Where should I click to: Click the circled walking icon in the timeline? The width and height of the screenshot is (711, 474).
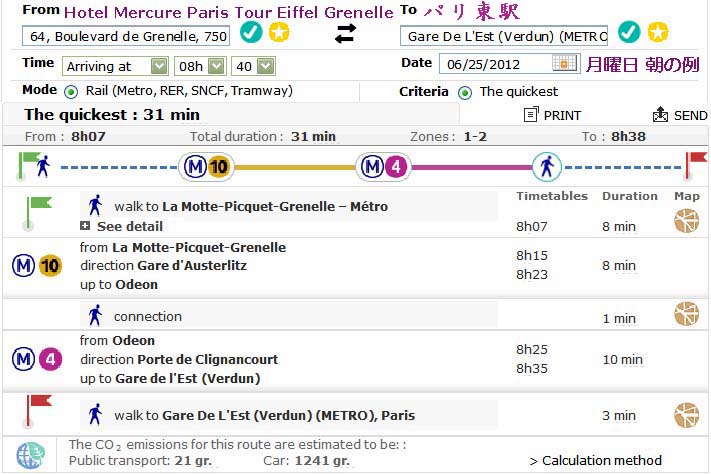click(547, 167)
